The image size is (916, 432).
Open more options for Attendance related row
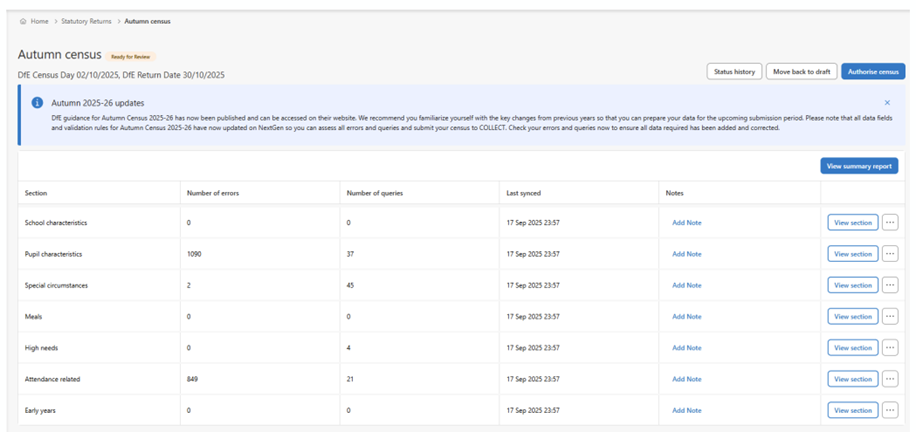point(890,379)
